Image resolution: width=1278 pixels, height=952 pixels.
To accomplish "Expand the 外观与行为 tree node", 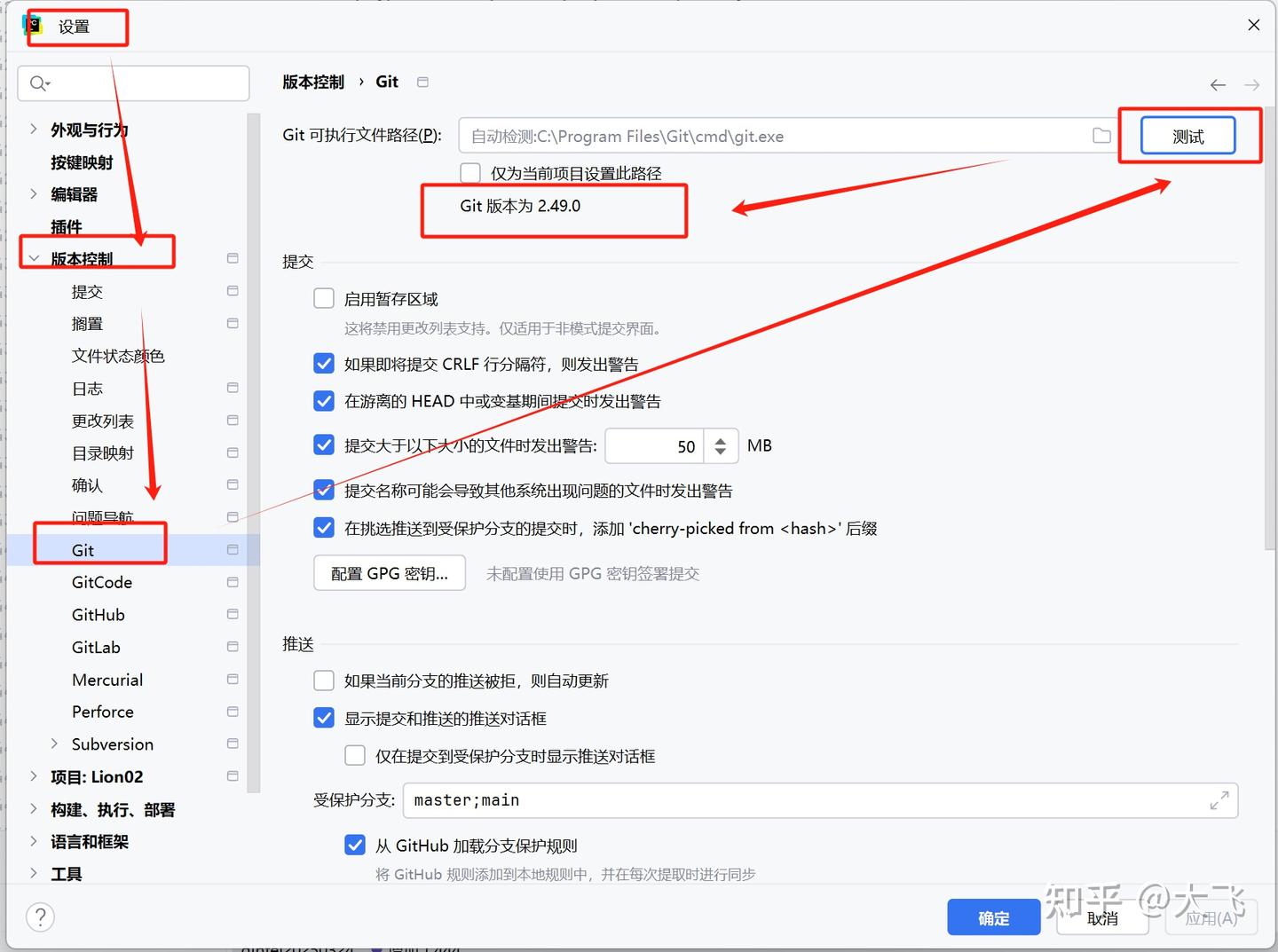I will click(33, 130).
